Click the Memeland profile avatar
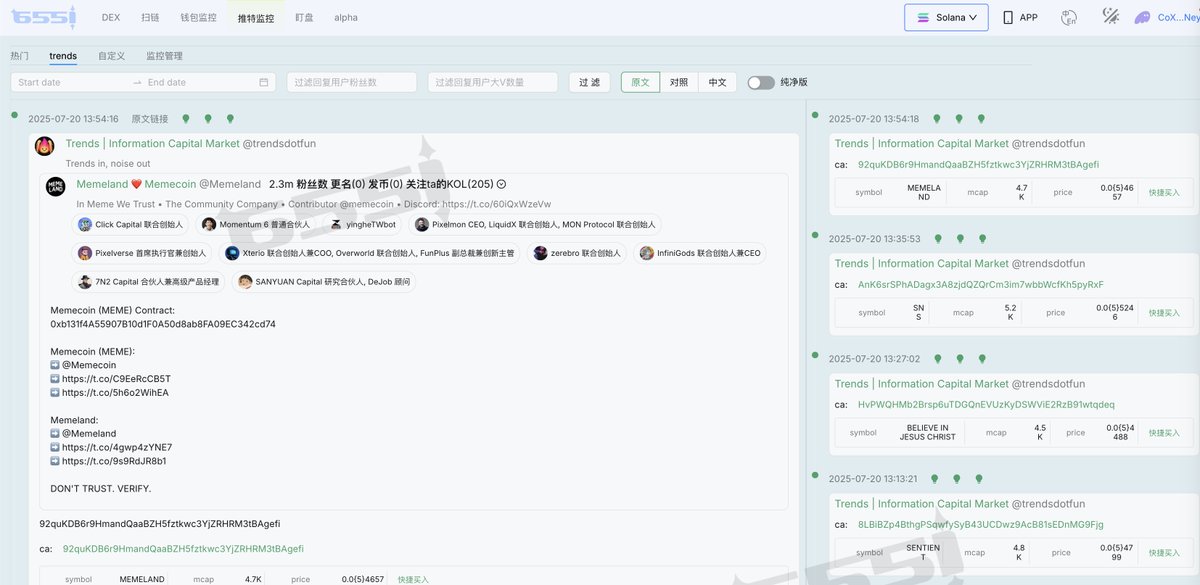Image resolution: width=1200 pixels, height=585 pixels. [x=56, y=186]
